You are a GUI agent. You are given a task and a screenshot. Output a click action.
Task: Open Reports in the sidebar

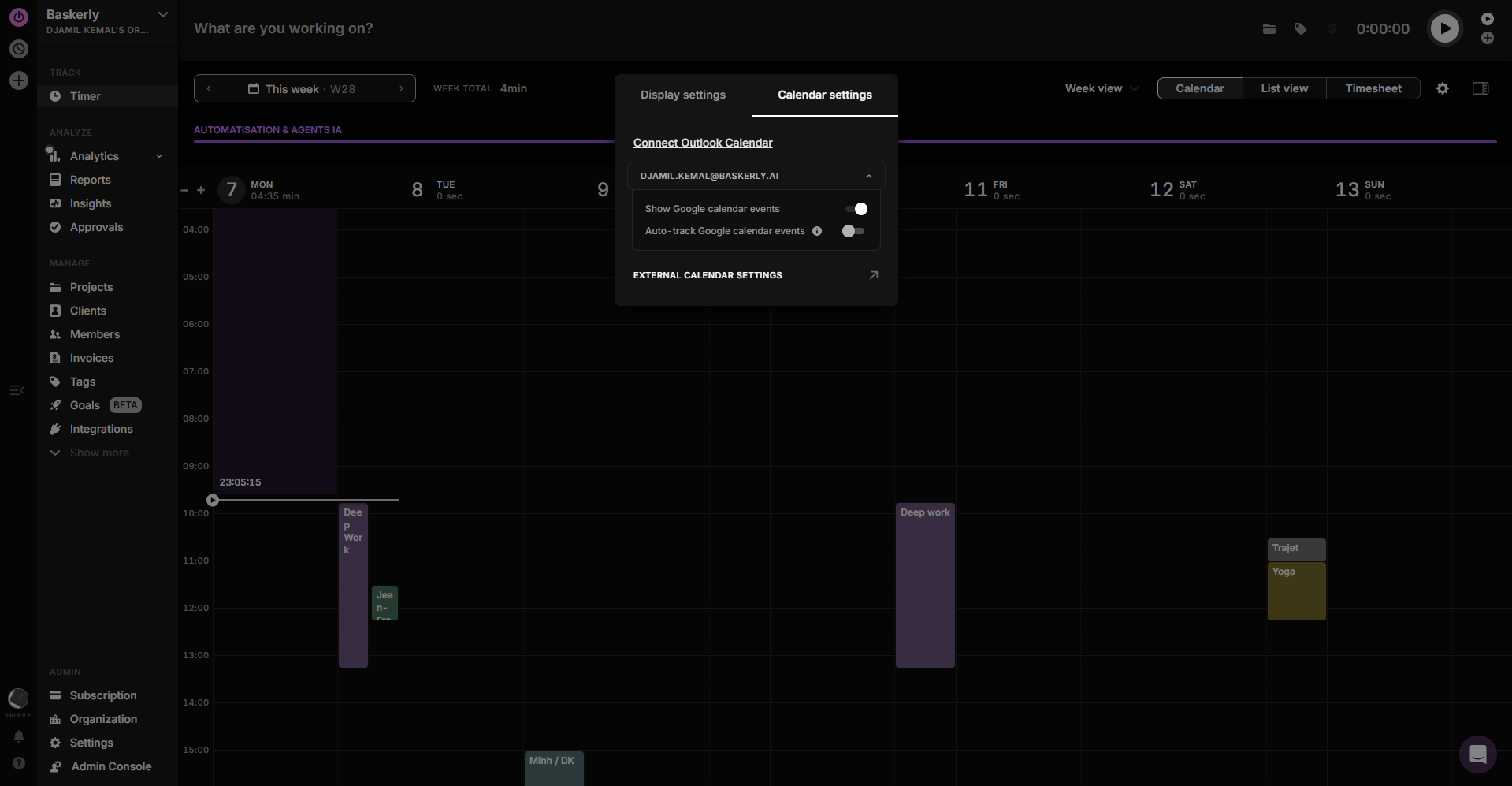90,180
